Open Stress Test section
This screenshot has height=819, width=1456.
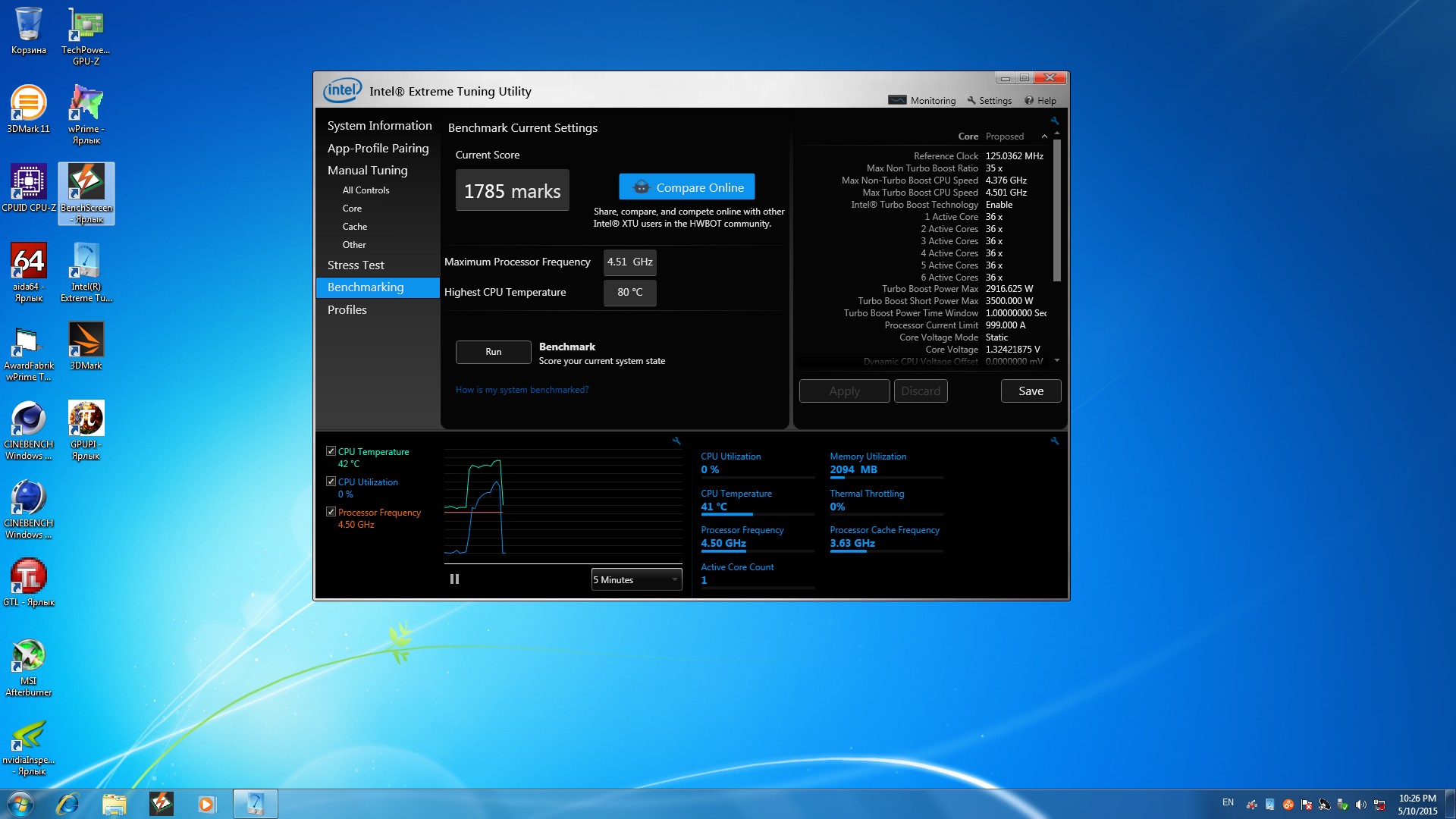[356, 265]
